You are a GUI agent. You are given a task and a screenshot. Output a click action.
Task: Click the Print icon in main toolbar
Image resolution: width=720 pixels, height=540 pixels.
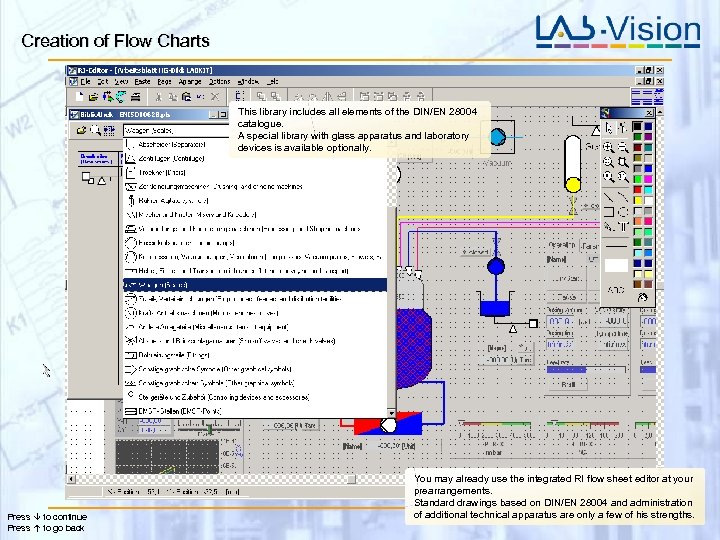(135, 96)
